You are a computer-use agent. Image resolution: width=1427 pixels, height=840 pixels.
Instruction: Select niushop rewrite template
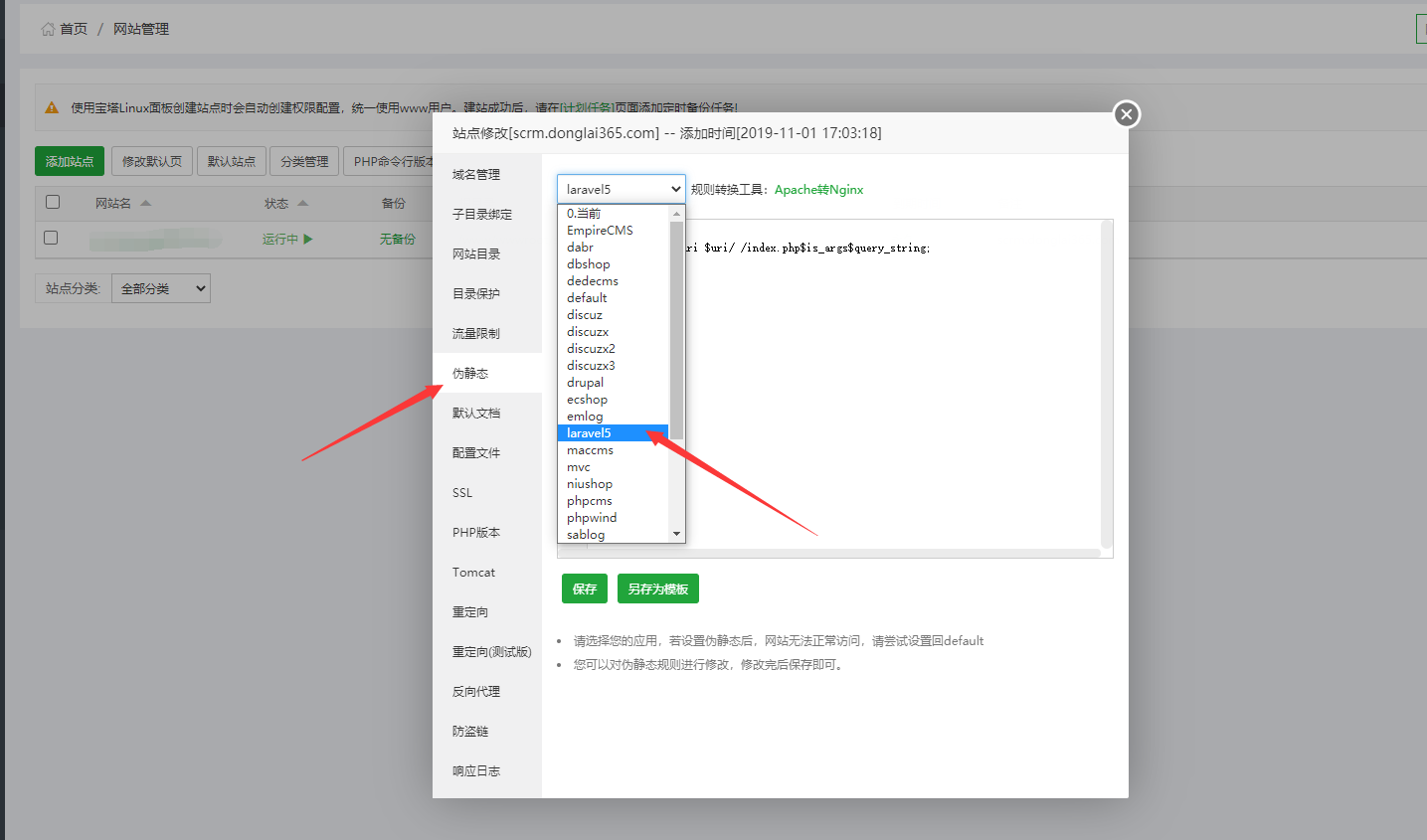[614, 484]
